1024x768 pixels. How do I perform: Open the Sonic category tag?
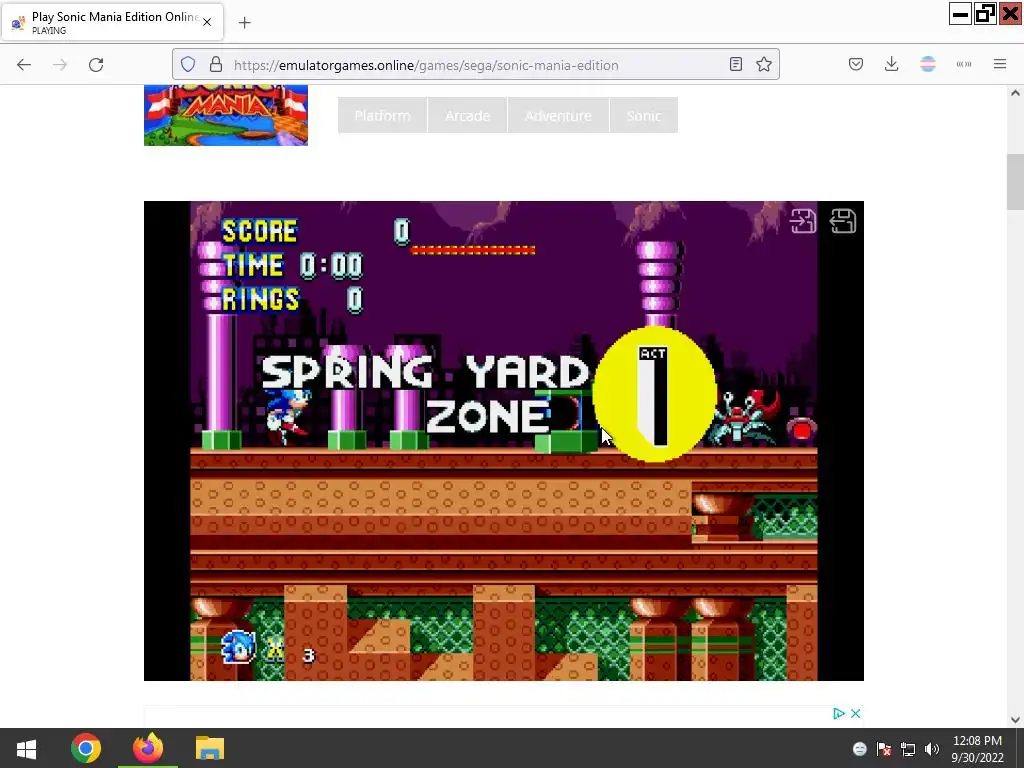pos(644,116)
